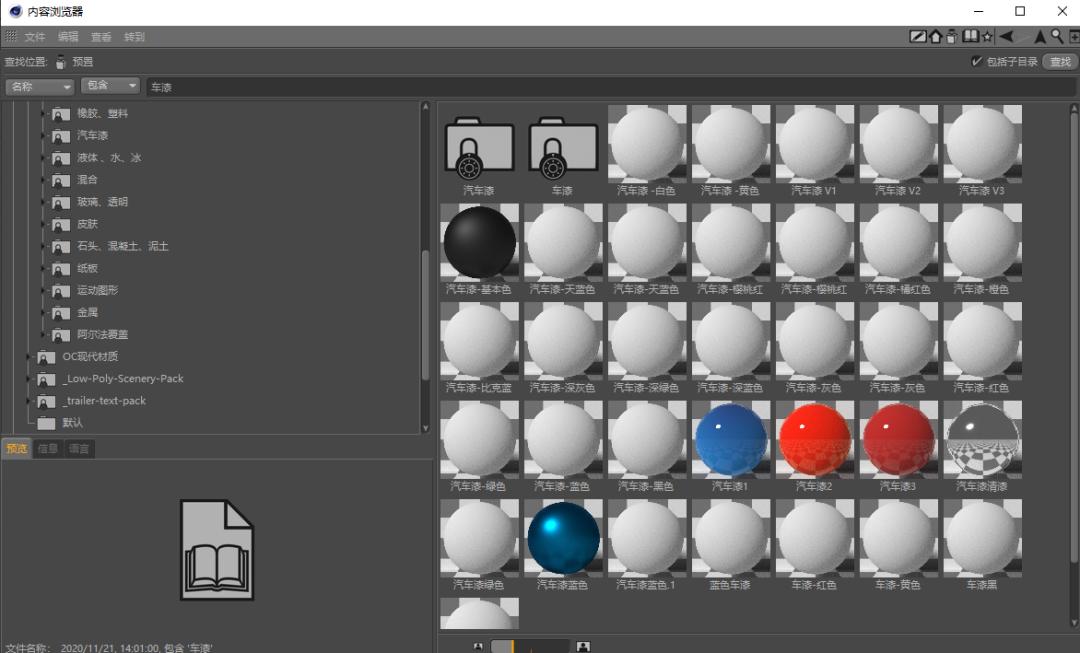Click the pencil edit icon in the toolbar
The width and height of the screenshot is (1080, 653).
click(917, 37)
